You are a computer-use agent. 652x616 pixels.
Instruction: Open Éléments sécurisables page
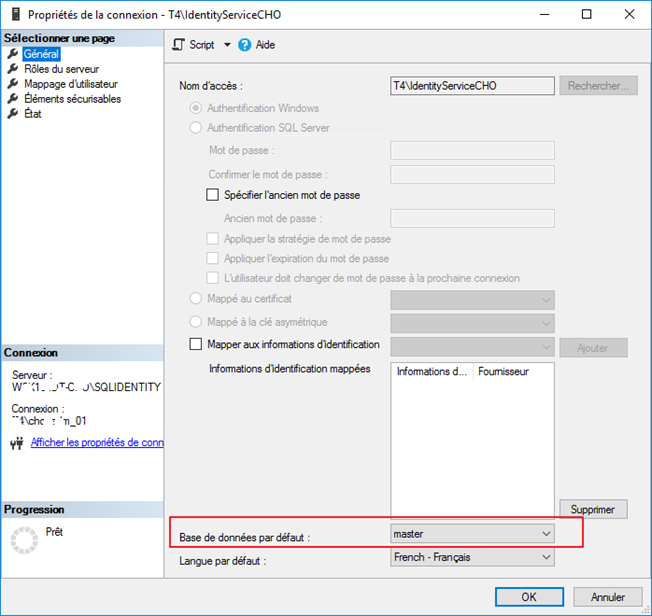tap(72, 99)
